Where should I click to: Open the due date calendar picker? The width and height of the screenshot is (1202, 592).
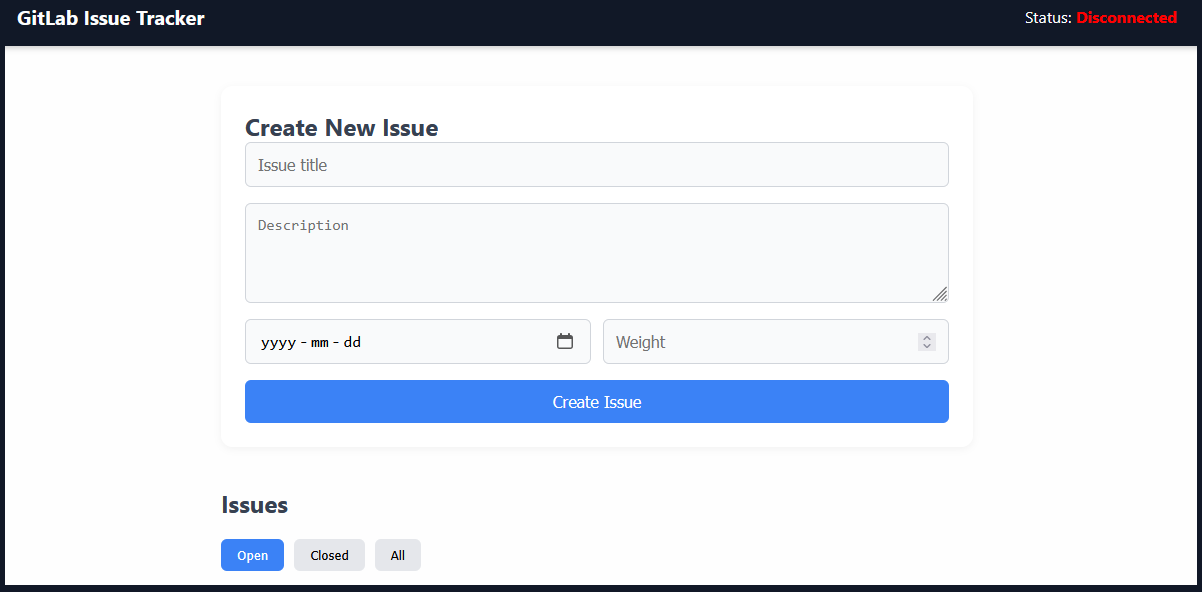(x=565, y=341)
